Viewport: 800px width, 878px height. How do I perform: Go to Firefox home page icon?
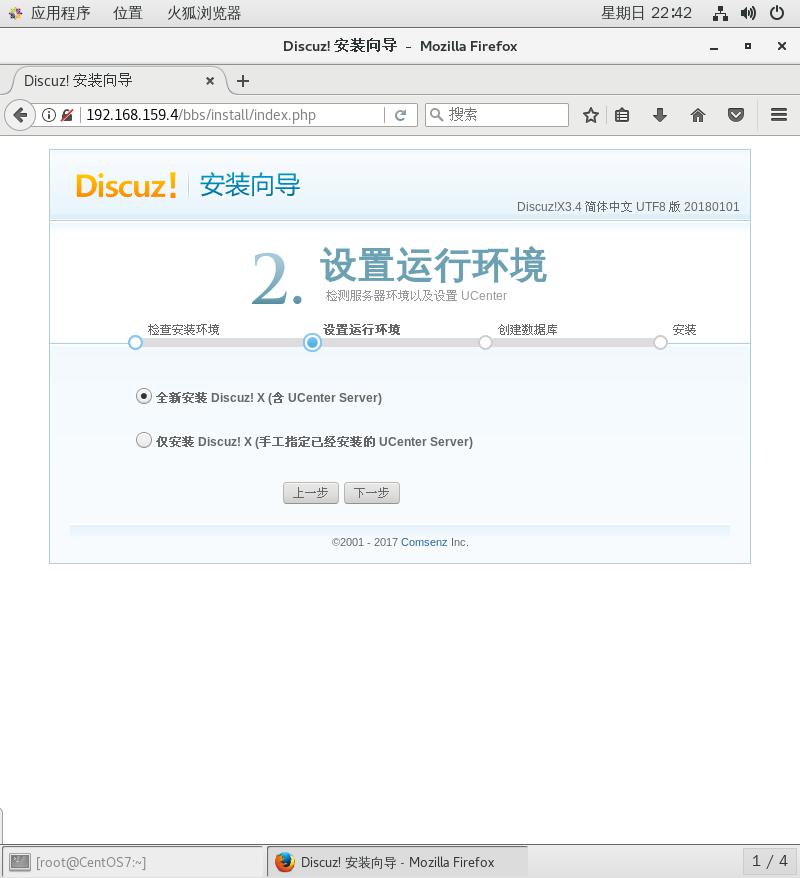[698, 115]
